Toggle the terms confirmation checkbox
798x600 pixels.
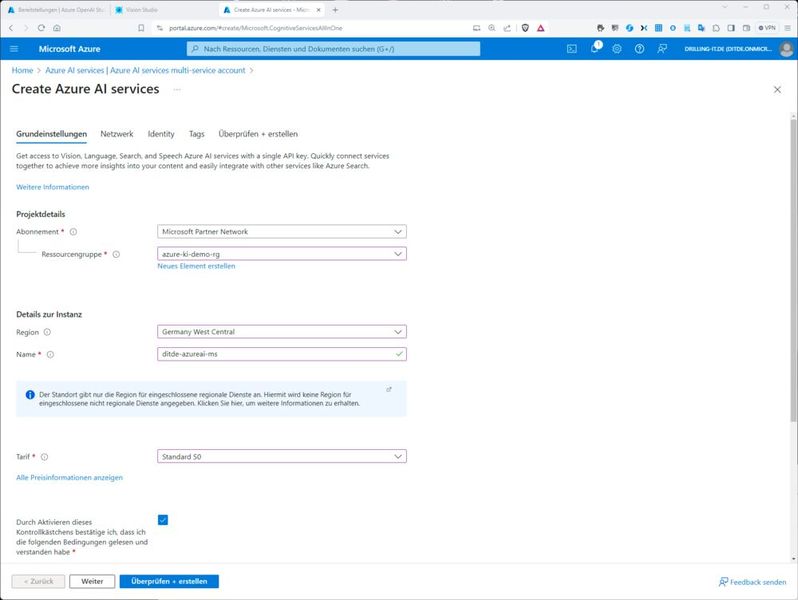[x=163, y=520]
